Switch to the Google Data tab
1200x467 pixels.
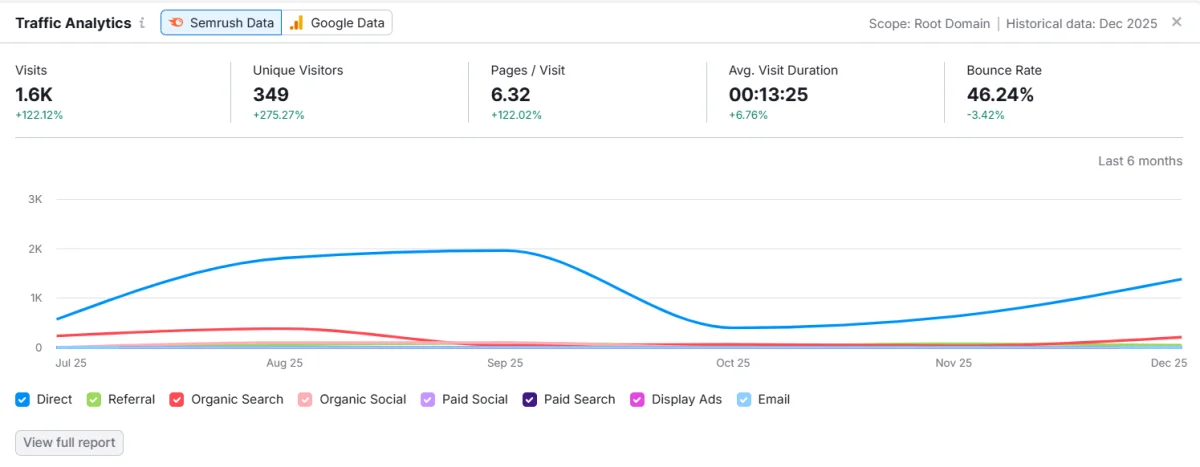(337, 23)
